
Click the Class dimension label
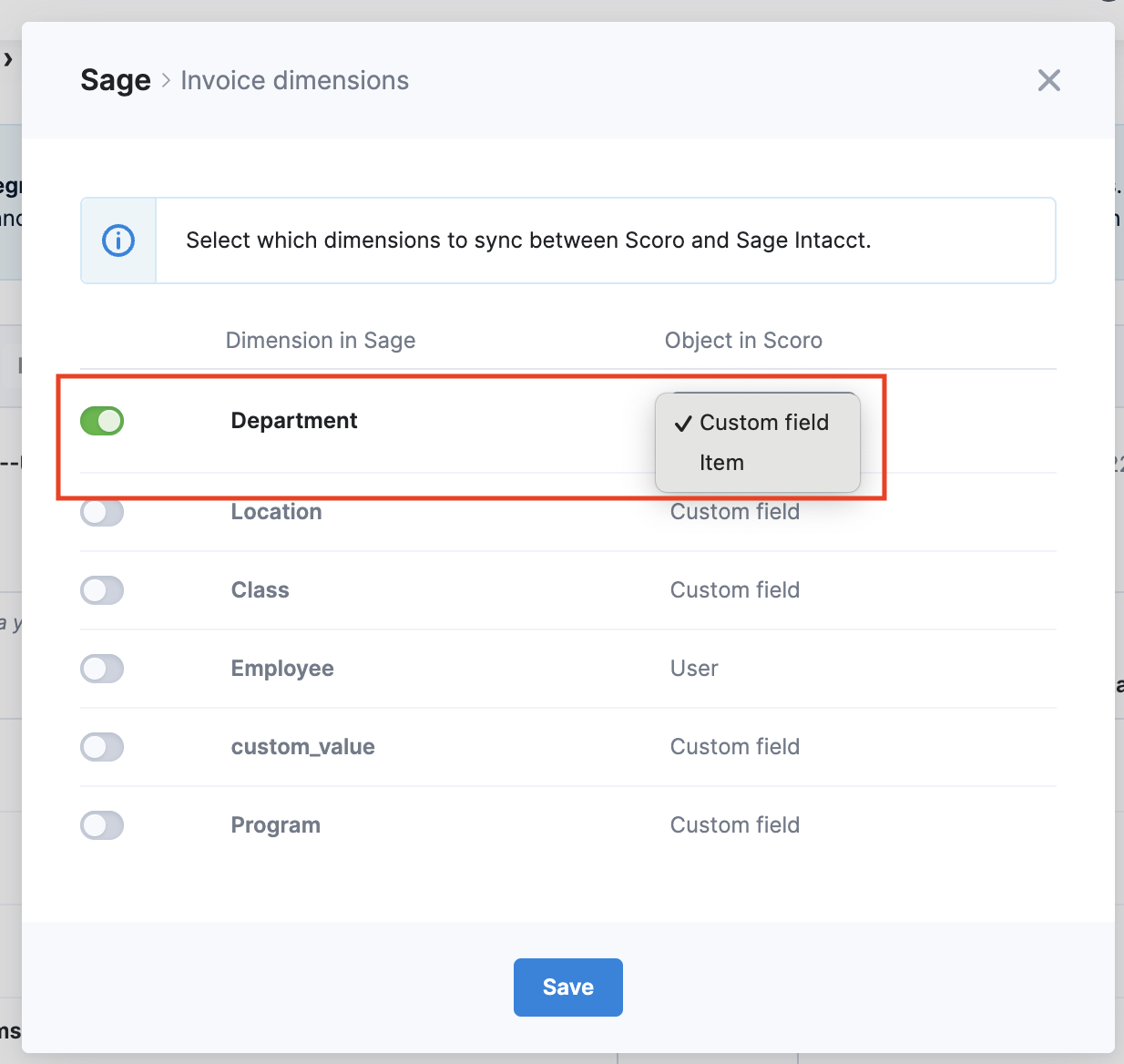tap(260, 590)
